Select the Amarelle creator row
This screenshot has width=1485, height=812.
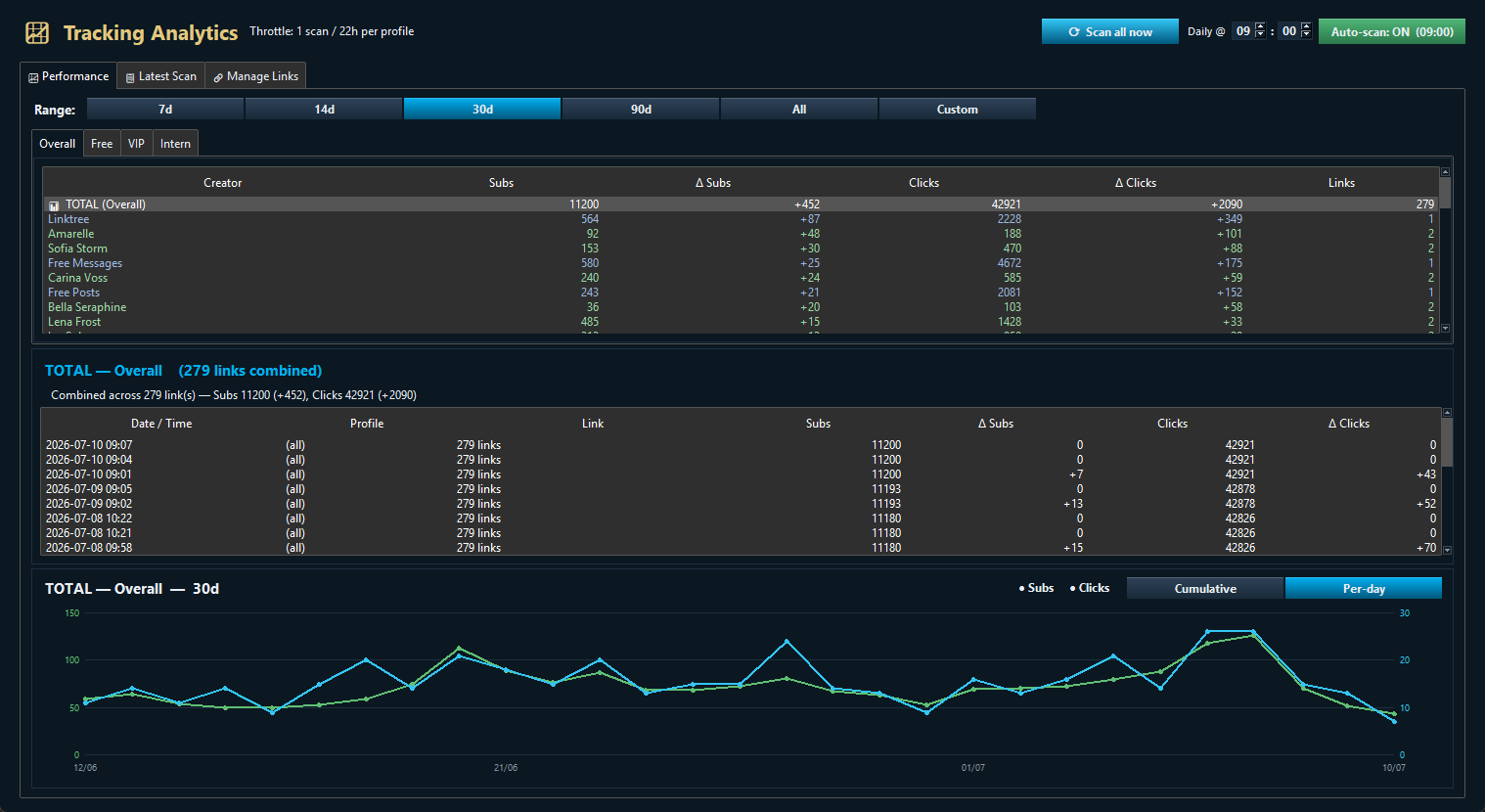click(x=741, y=234)
